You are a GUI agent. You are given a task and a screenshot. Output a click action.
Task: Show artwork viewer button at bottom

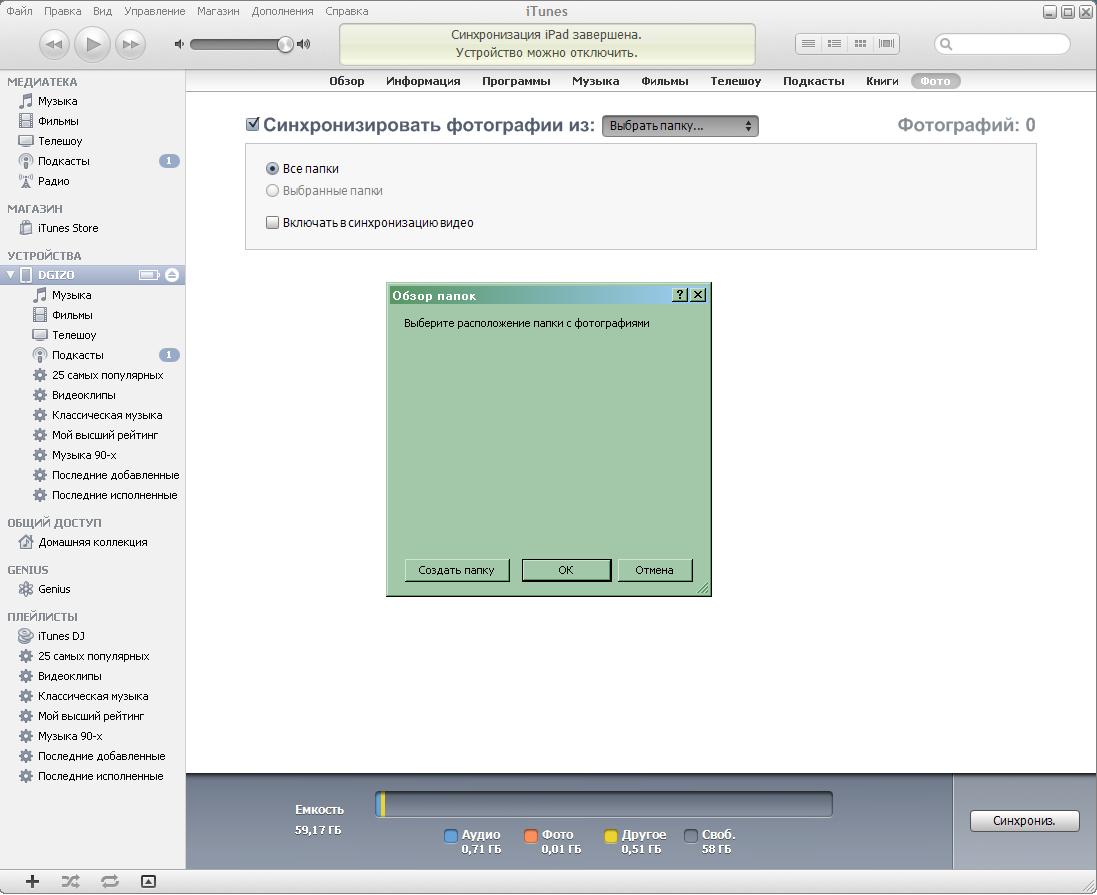pos(148,882)
